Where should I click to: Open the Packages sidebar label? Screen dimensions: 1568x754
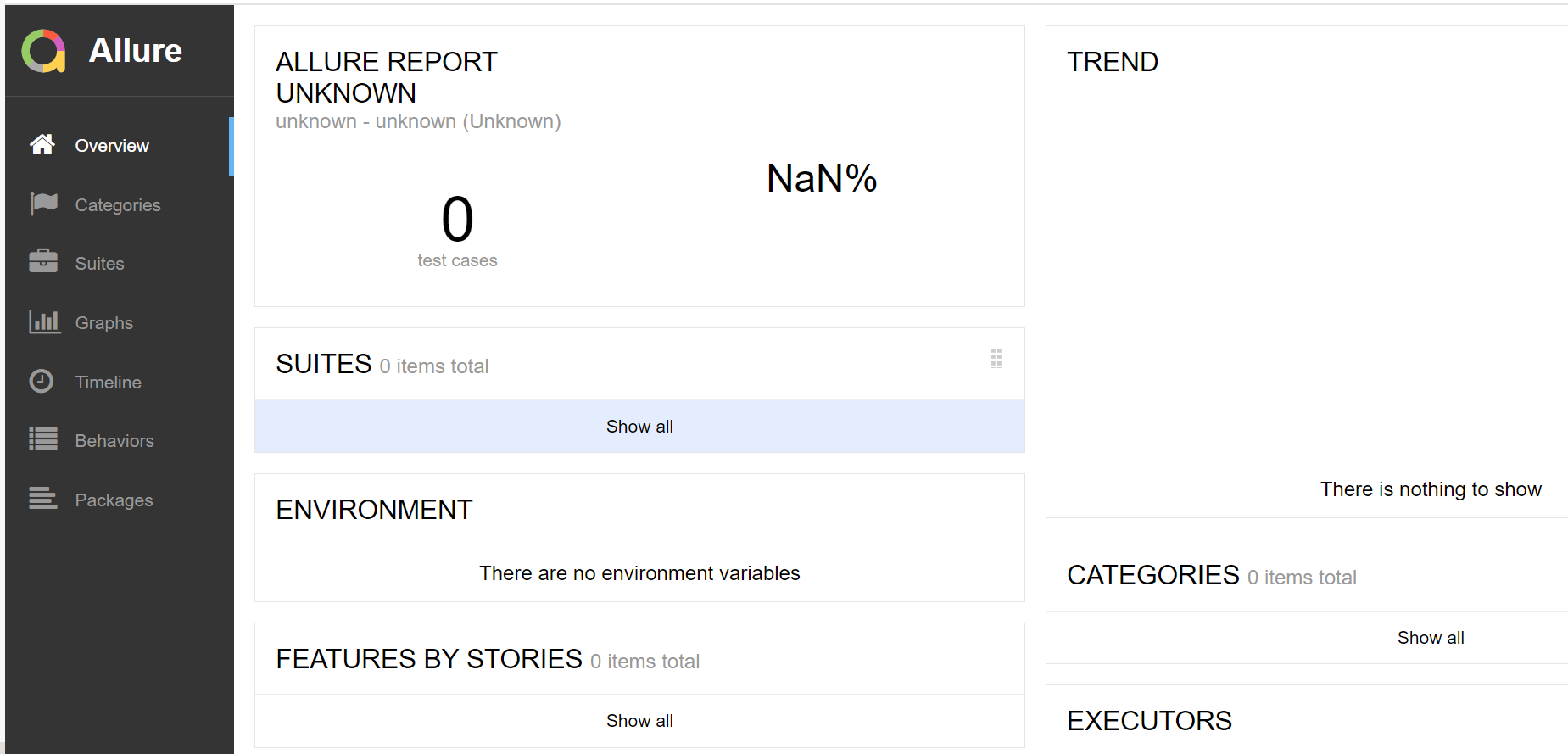(x=114, y=500)
